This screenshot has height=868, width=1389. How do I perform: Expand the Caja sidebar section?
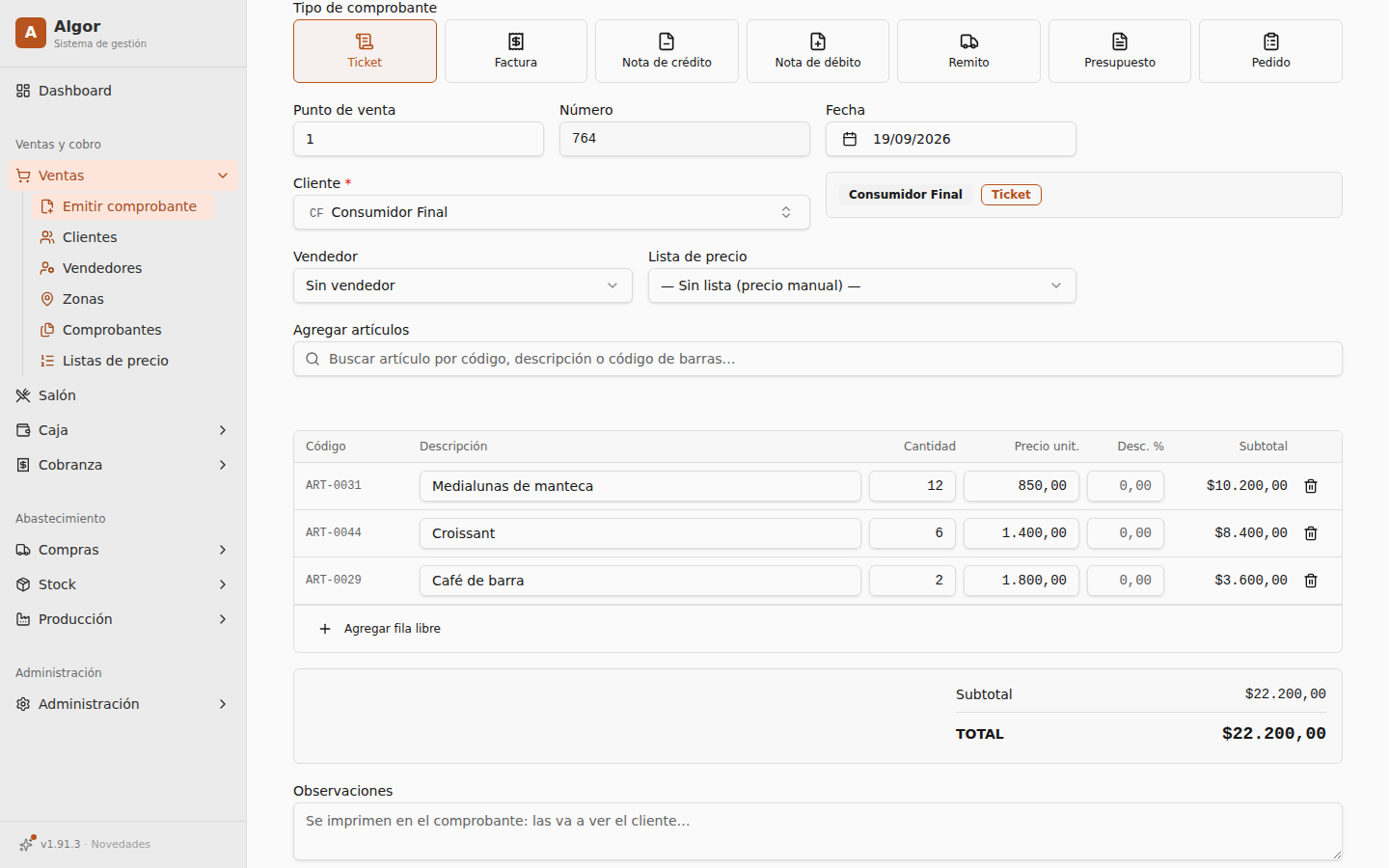pos(123,430)
